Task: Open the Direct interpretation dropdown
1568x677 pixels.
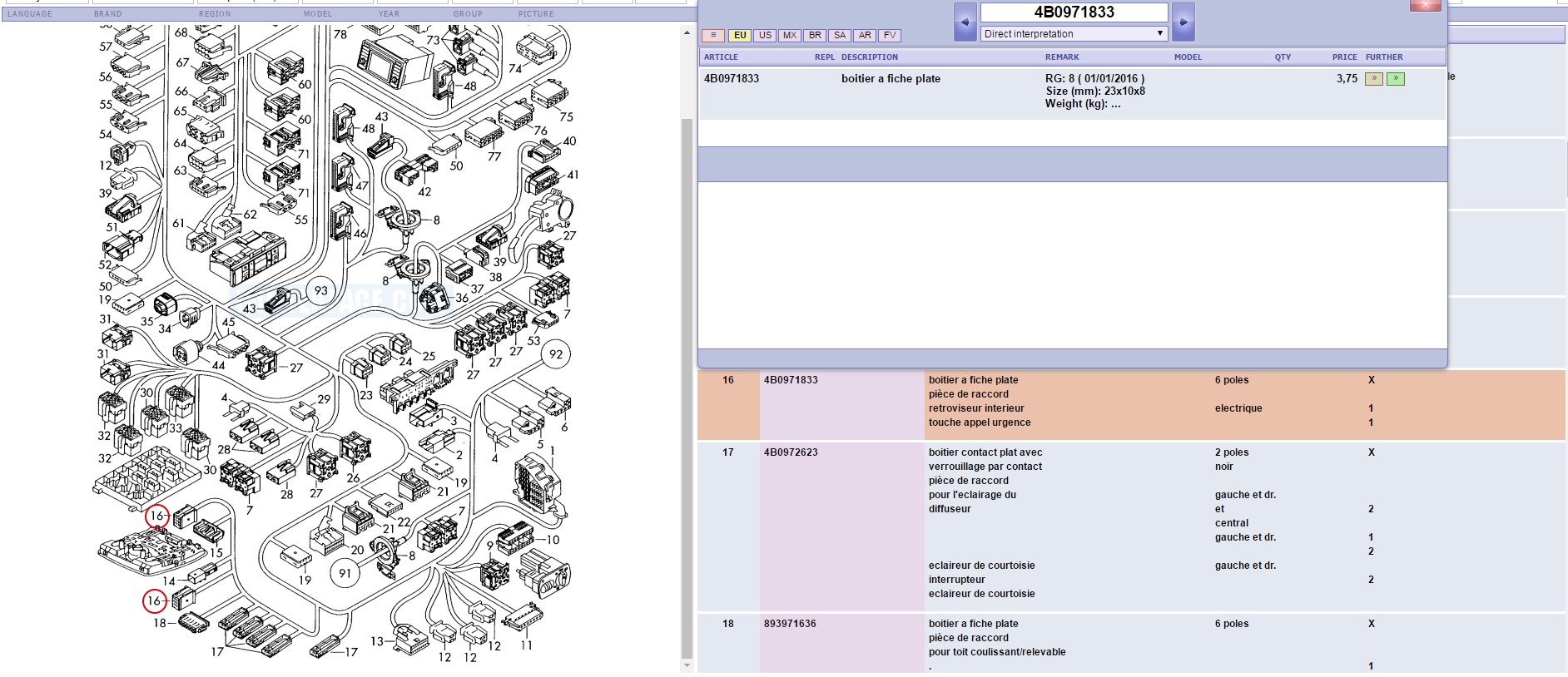Action: [1074, 34]
